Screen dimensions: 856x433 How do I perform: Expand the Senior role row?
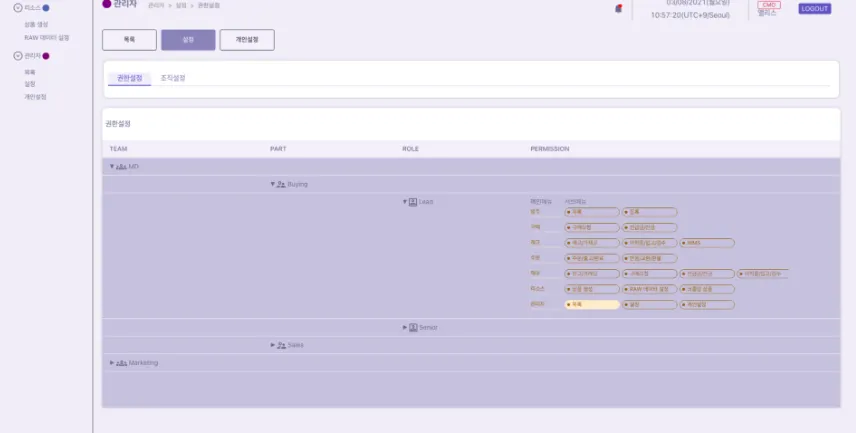405,328
